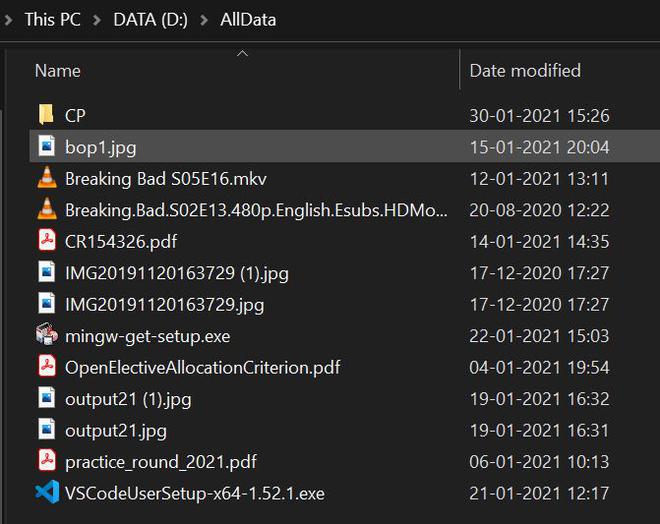This screenshot has height=524, width=660.
Task: Click VLC icon for Breaking Bad S05E16.mkv
Action: 46,179
